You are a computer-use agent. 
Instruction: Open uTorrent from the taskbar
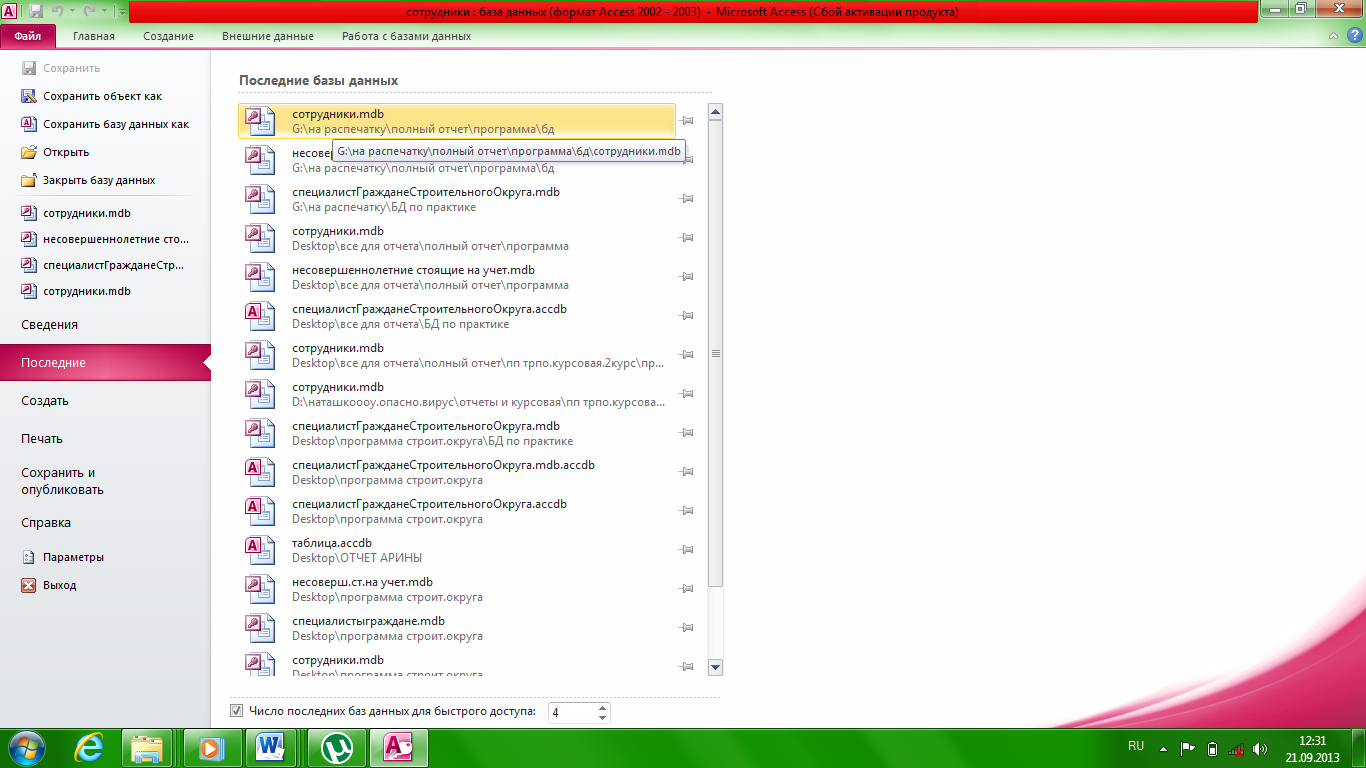pos(337,748)
